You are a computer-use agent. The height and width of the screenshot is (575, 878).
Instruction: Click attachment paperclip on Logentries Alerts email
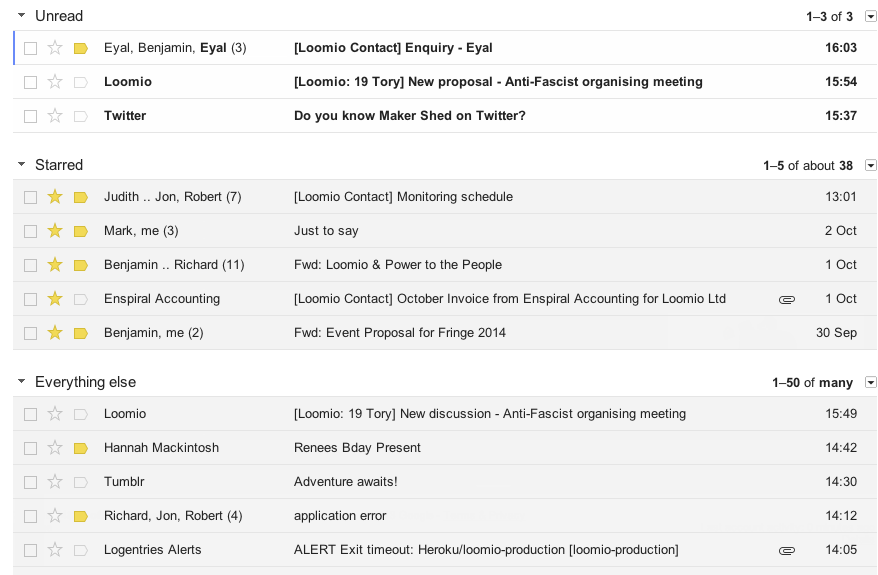click(787, 550)
